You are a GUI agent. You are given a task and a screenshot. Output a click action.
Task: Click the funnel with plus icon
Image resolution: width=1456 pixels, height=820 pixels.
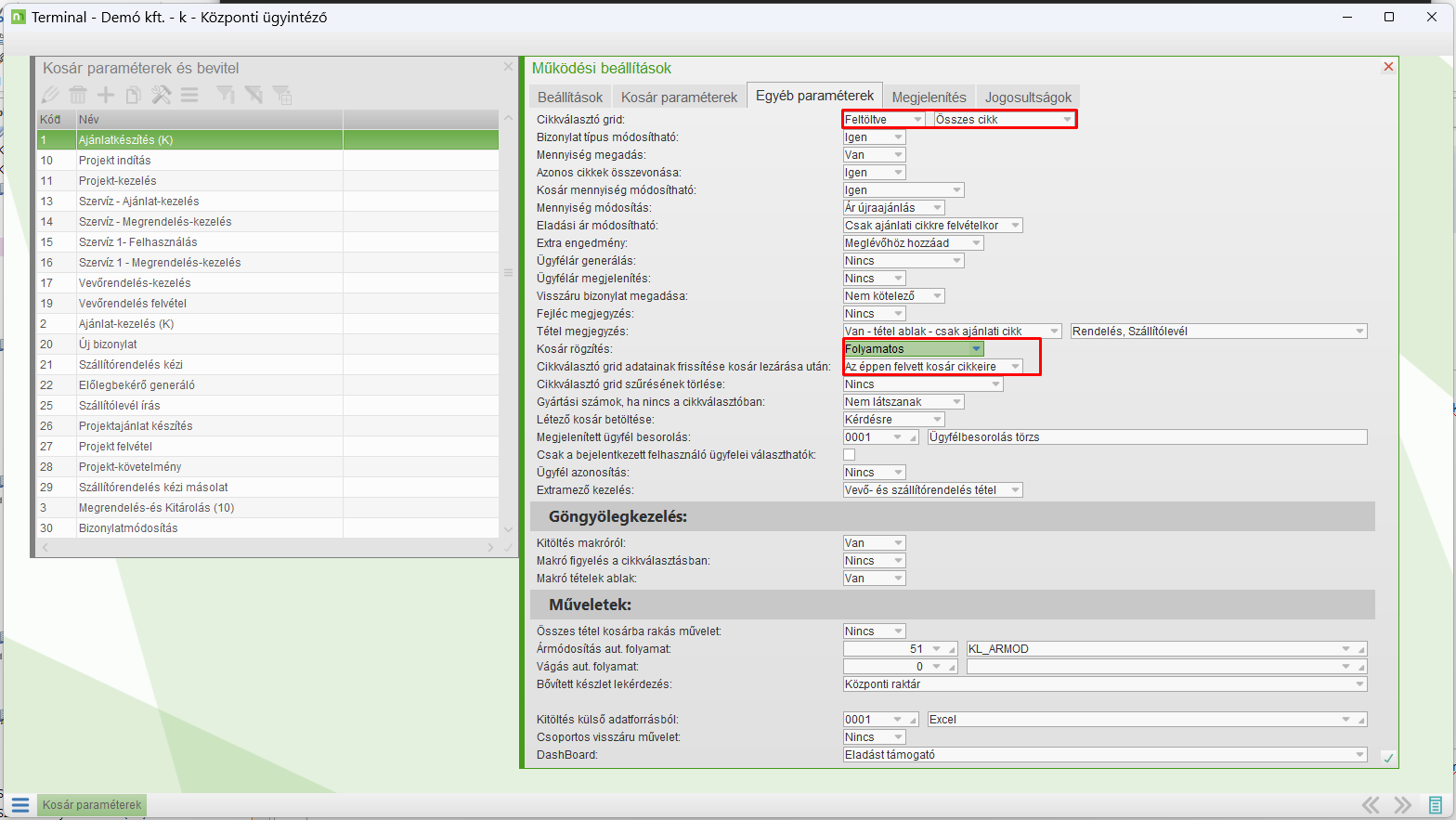pyautogui.click(x=282, y=95)
